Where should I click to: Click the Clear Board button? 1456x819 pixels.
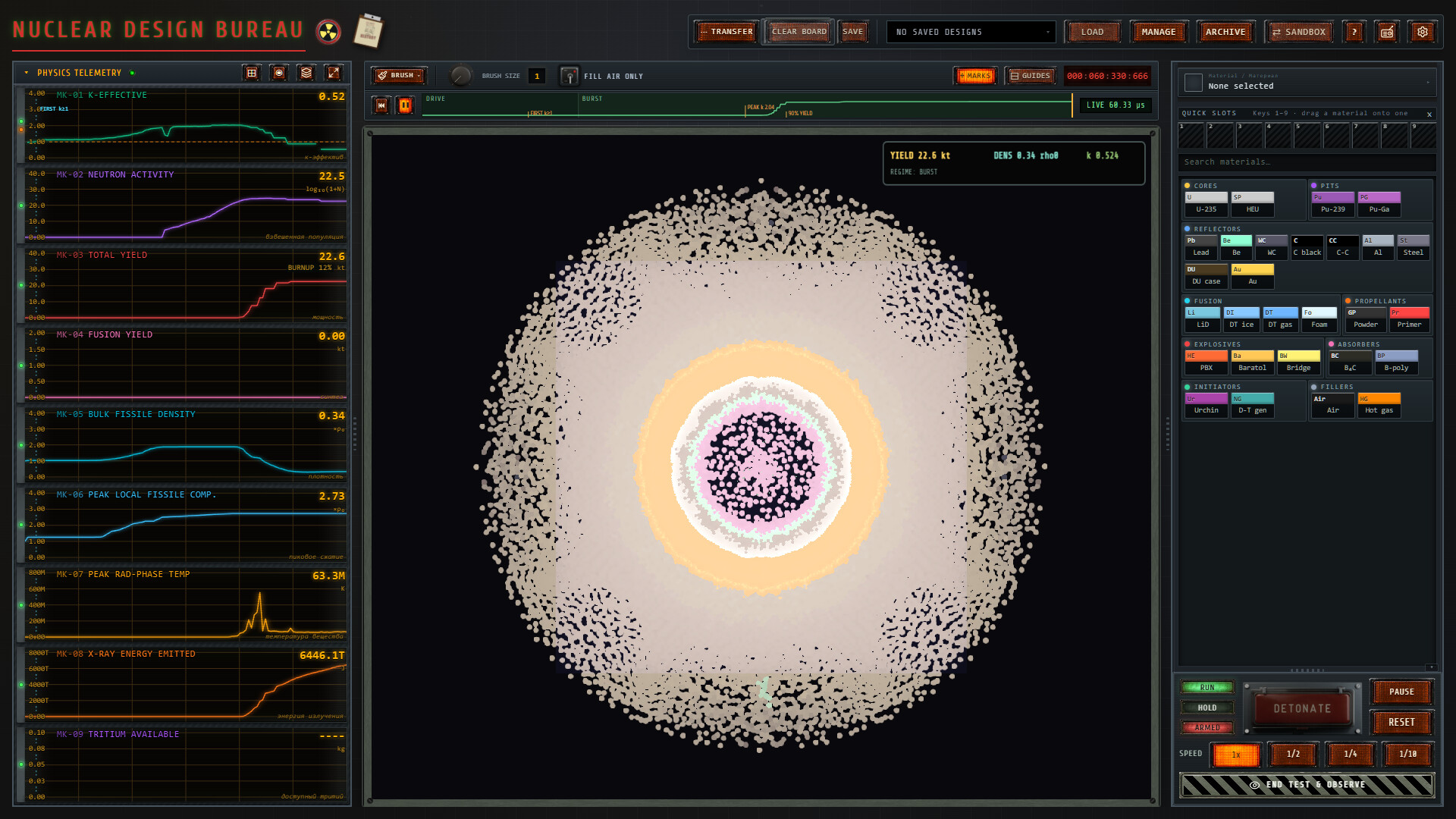tap(799, 32)
